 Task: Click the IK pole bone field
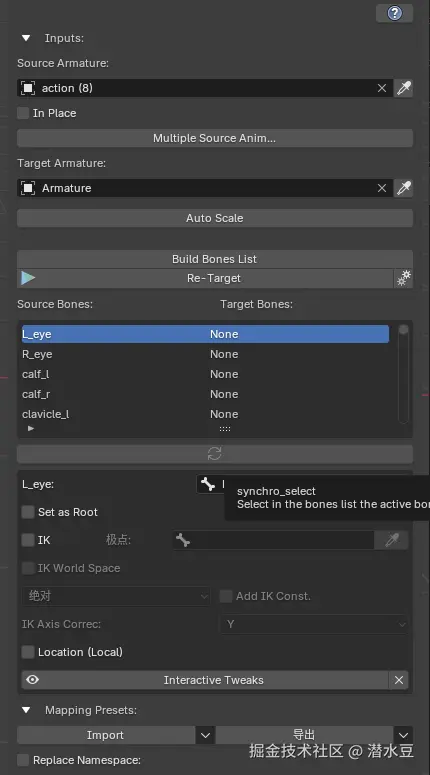[x=273, y=540]
